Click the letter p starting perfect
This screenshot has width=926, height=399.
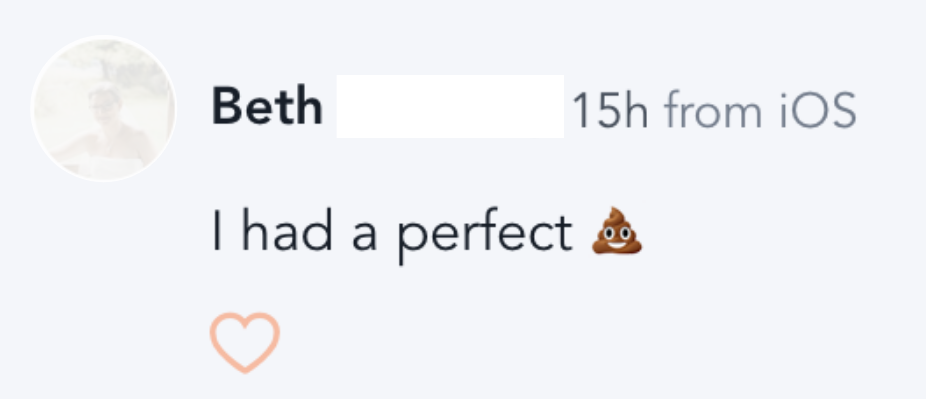pos(409,242)
